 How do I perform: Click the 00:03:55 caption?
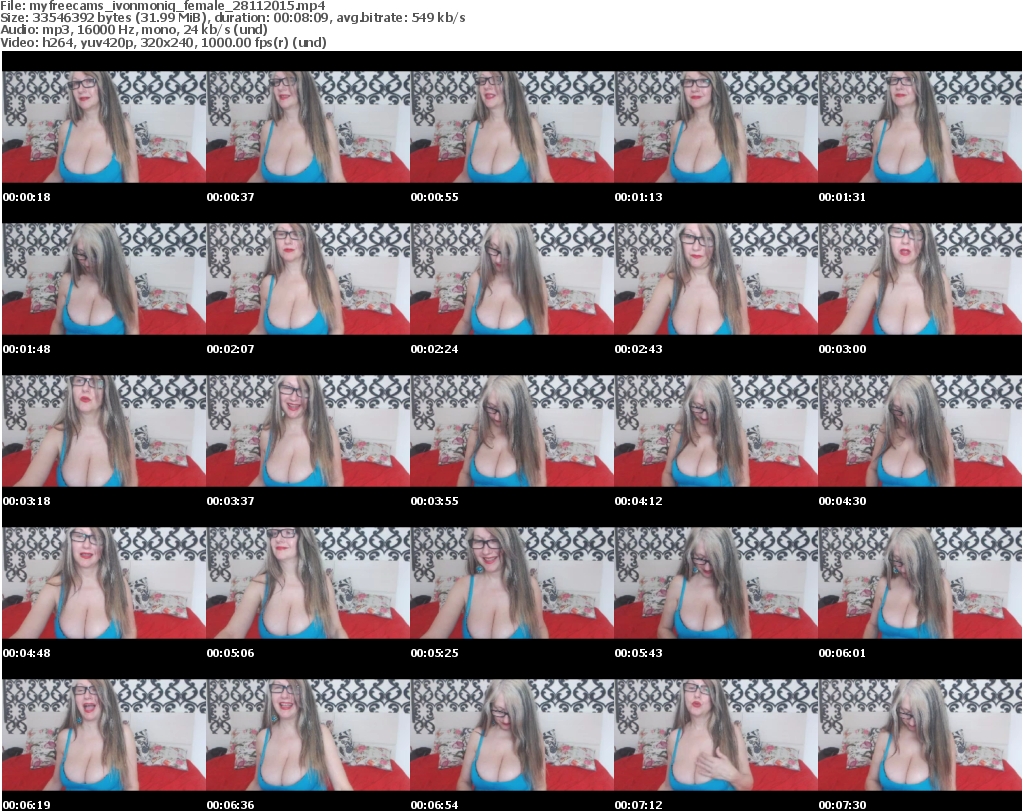pyautogui.click(x=434, y=501)
